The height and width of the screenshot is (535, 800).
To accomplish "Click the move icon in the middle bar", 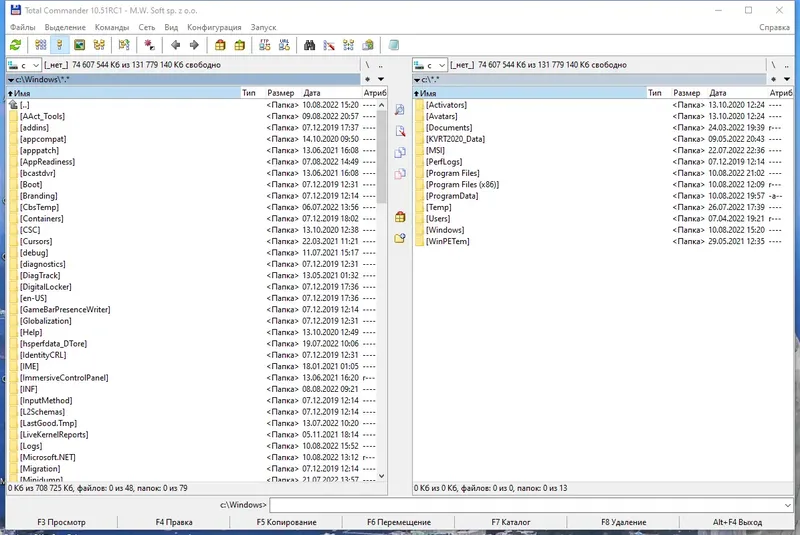I will coord(400,174).
